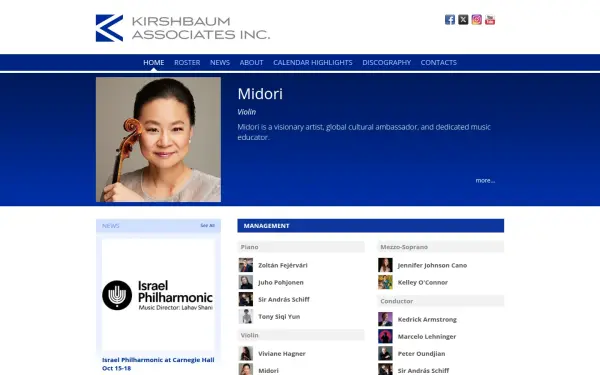Open Peter Oundjian's artist page link
The width and height of the screenshot is (600, 375).
coord(422,354)
